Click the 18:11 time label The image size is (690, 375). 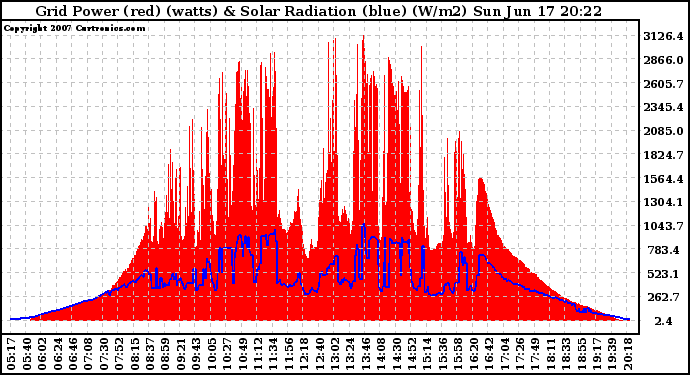click(x=550, y=354)
